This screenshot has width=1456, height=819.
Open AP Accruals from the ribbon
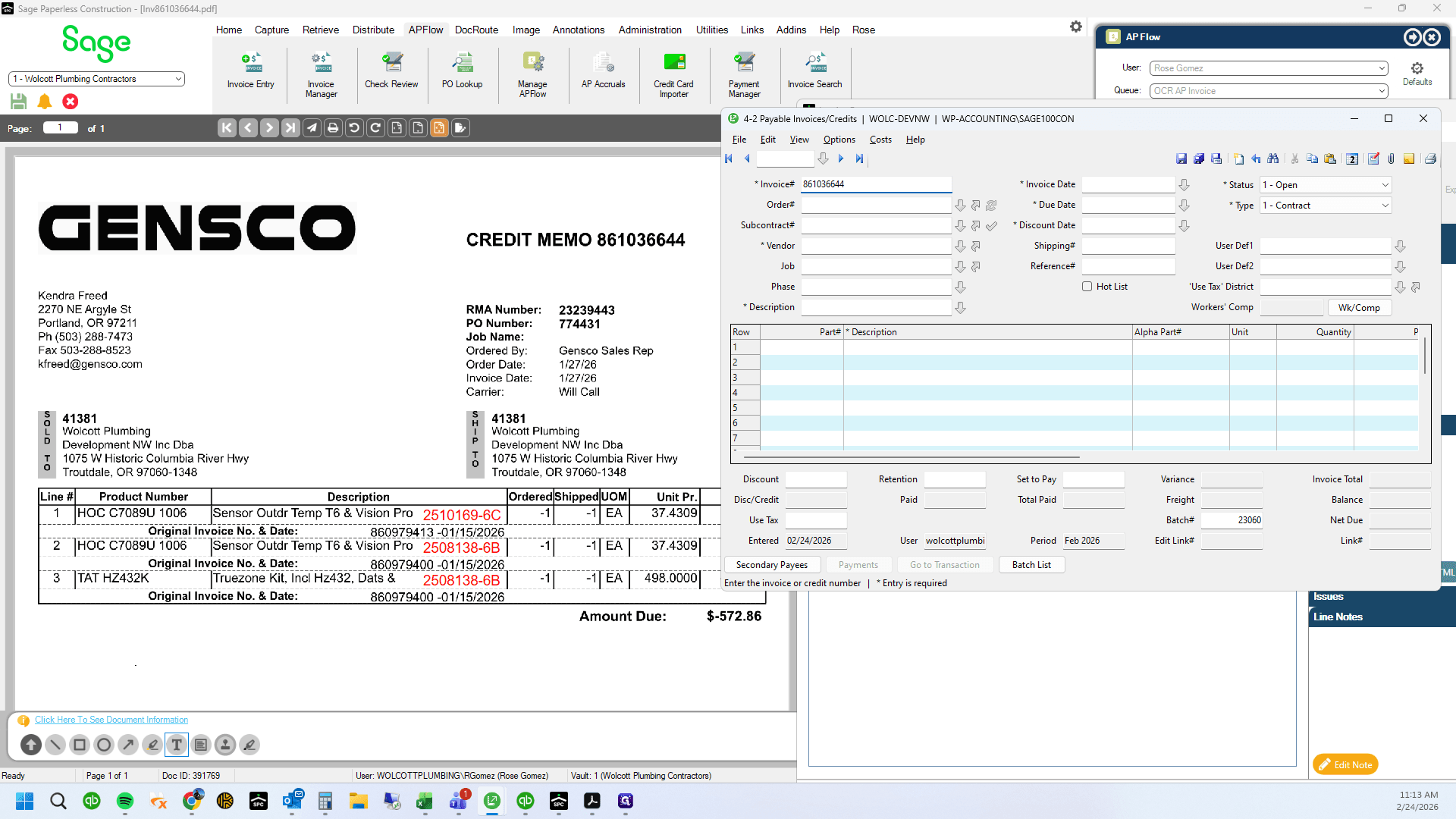coord(603,71)
